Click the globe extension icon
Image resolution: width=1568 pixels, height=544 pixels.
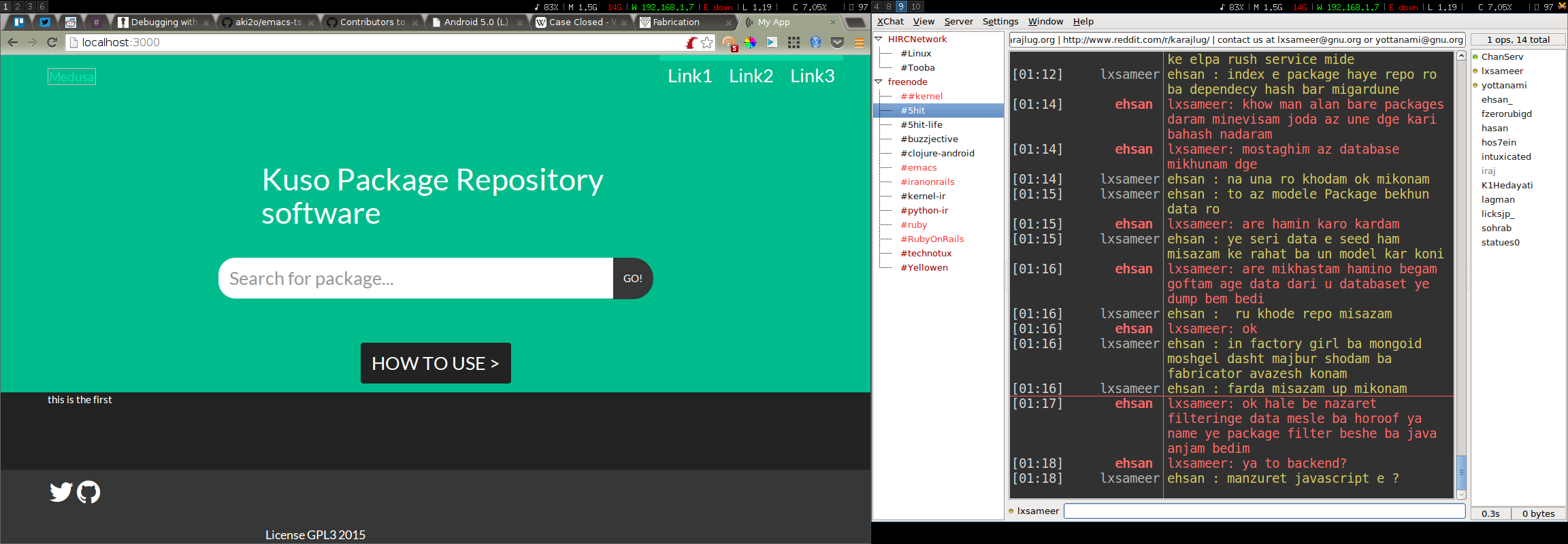click(x=815, y=42)
